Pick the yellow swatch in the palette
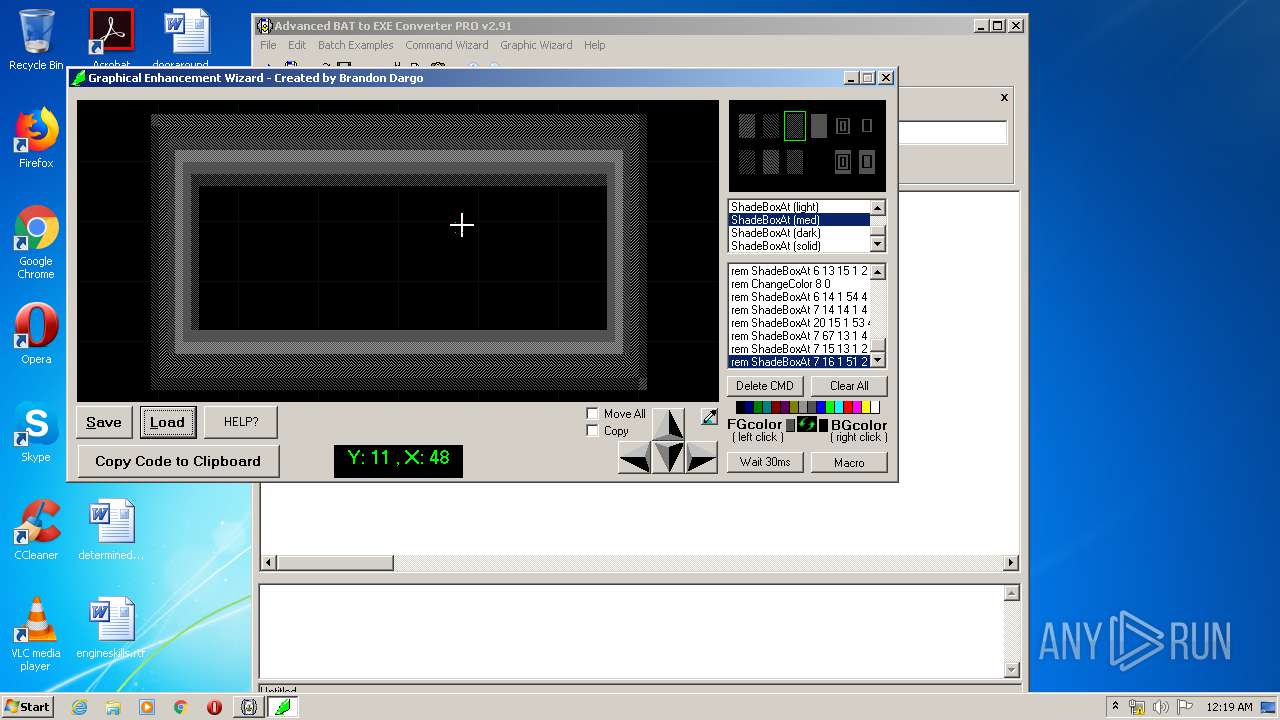 pyautogui.click(x=866, y=407)
